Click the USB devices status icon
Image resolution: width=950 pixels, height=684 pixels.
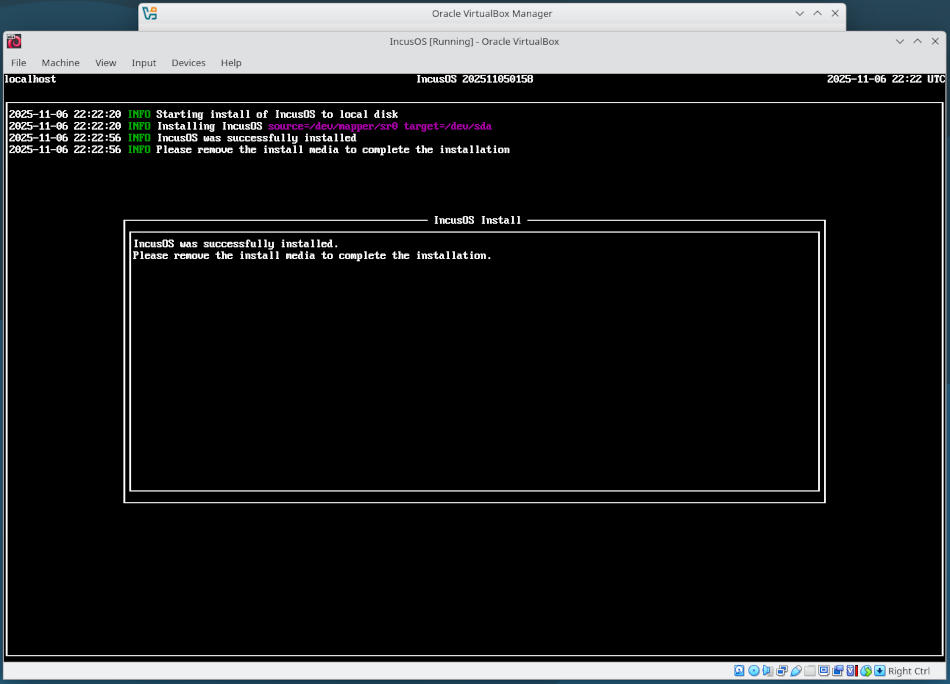coord(797,670)
